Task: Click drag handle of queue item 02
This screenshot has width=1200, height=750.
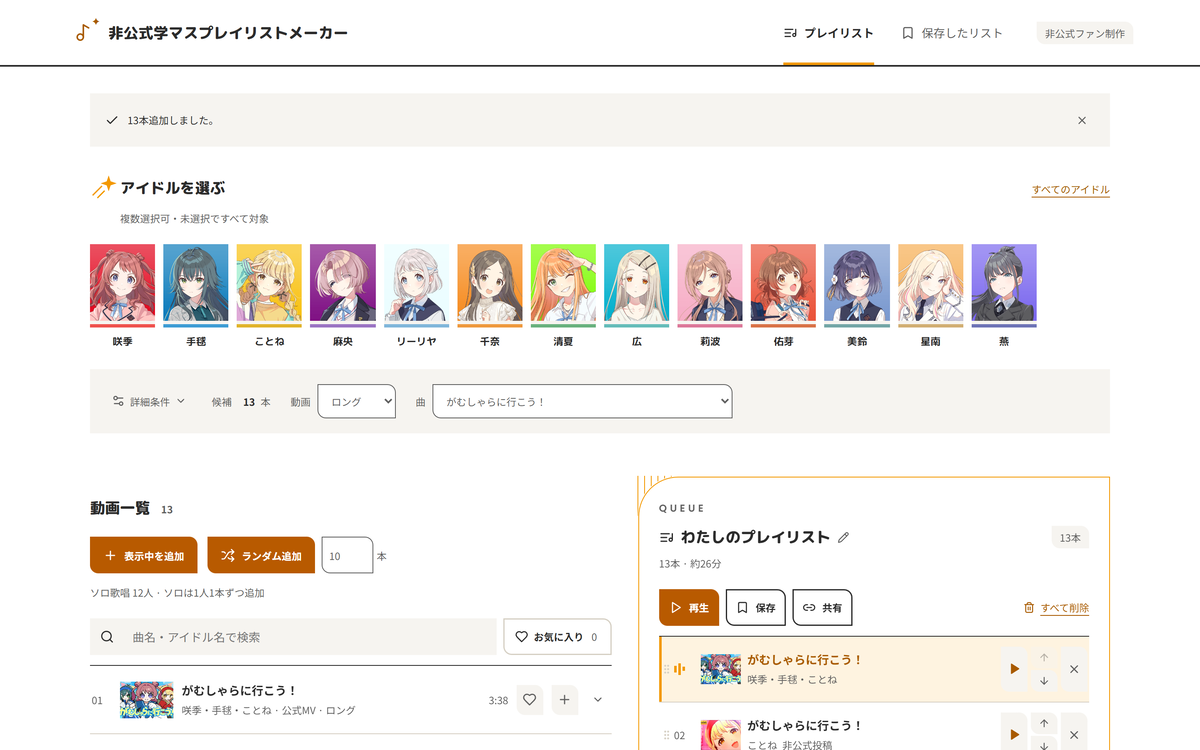Action: (666, 735)
